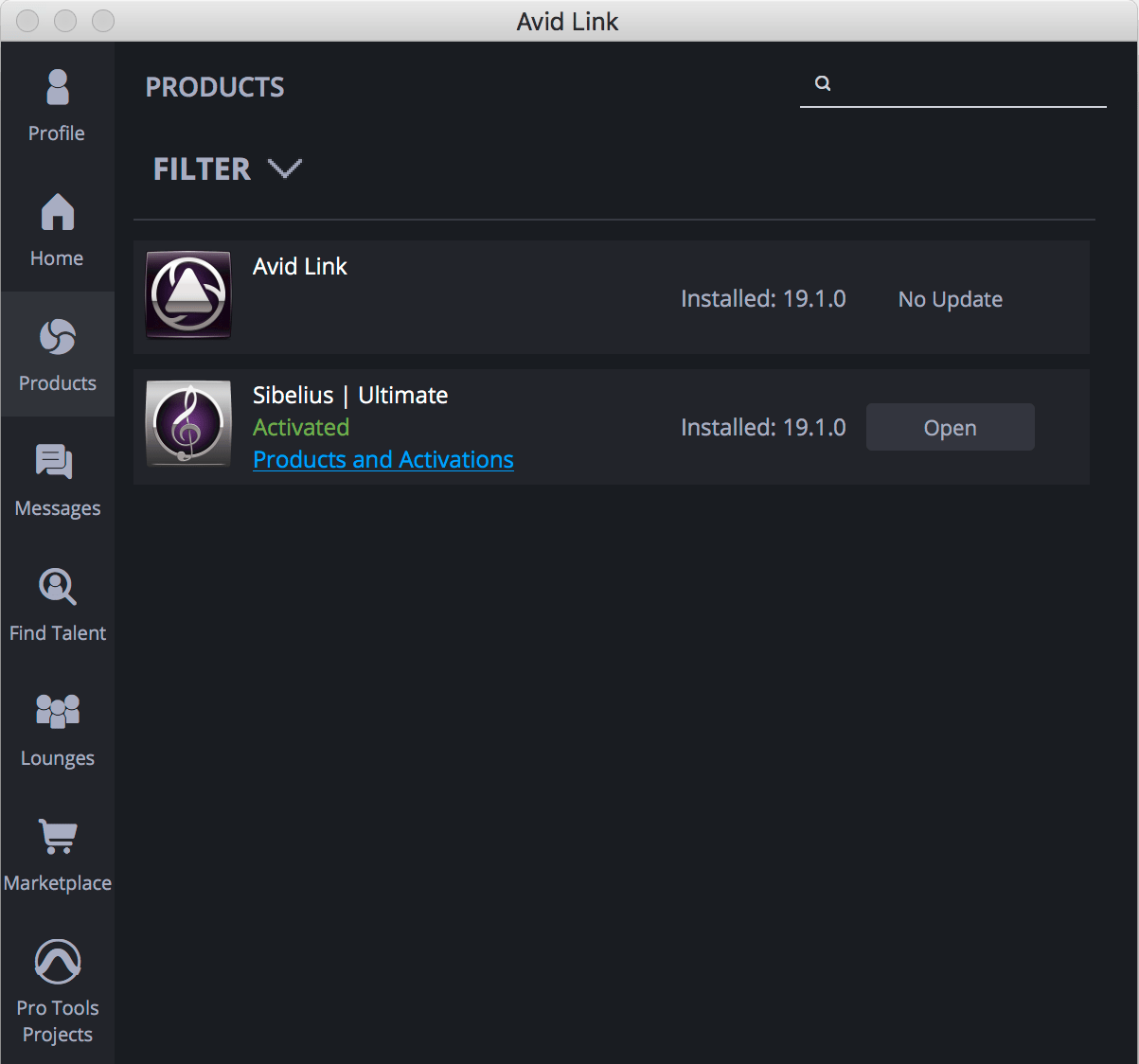The image size is (1139, 1064).
Task: Click Avid Link's Installed: 19.1.0 text
Action: [763, 298]
